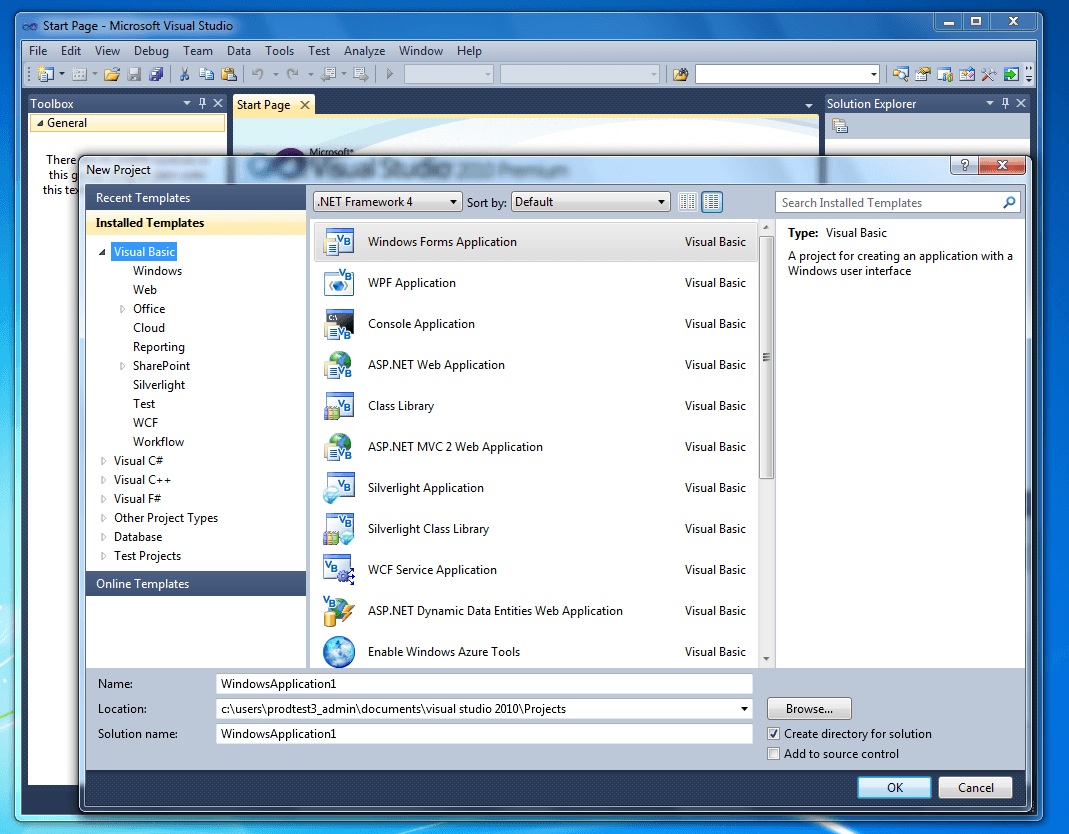1069x834 pixels.
Task: Click the Find in Files binoculars icon
Action: 680,74
